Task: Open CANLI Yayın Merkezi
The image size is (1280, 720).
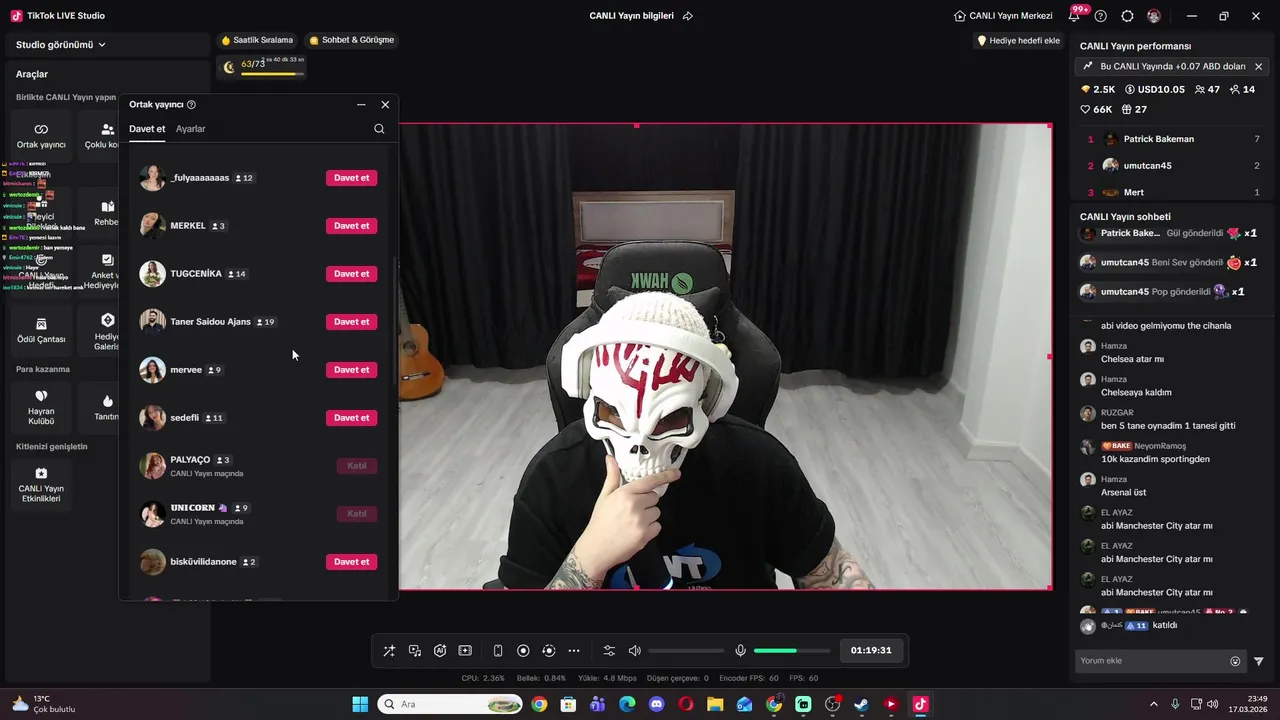Action: pyautogui.click(x=1004, y=16)
